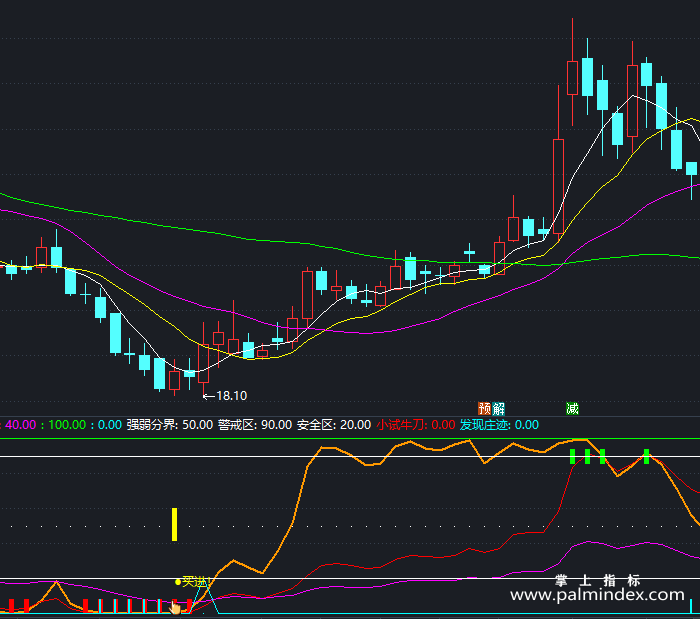Click the 警戒区: 90.00 indicator value
Viewport: 700px width, 619px height.
coord(255,425)
